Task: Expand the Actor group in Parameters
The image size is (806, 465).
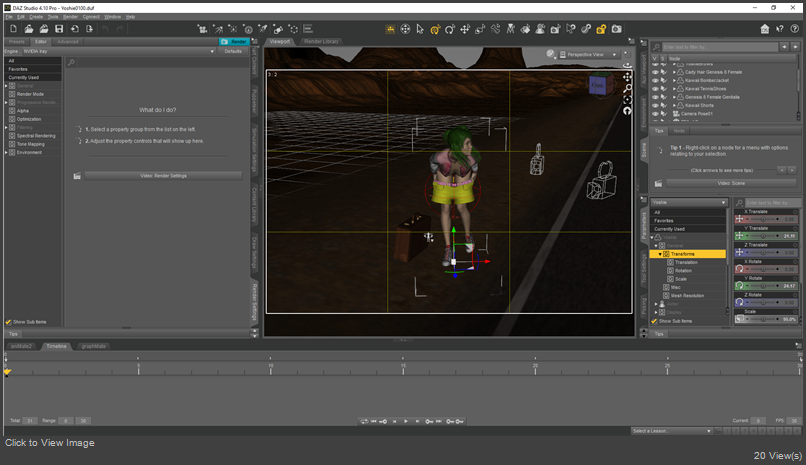Action: point(656,304)
